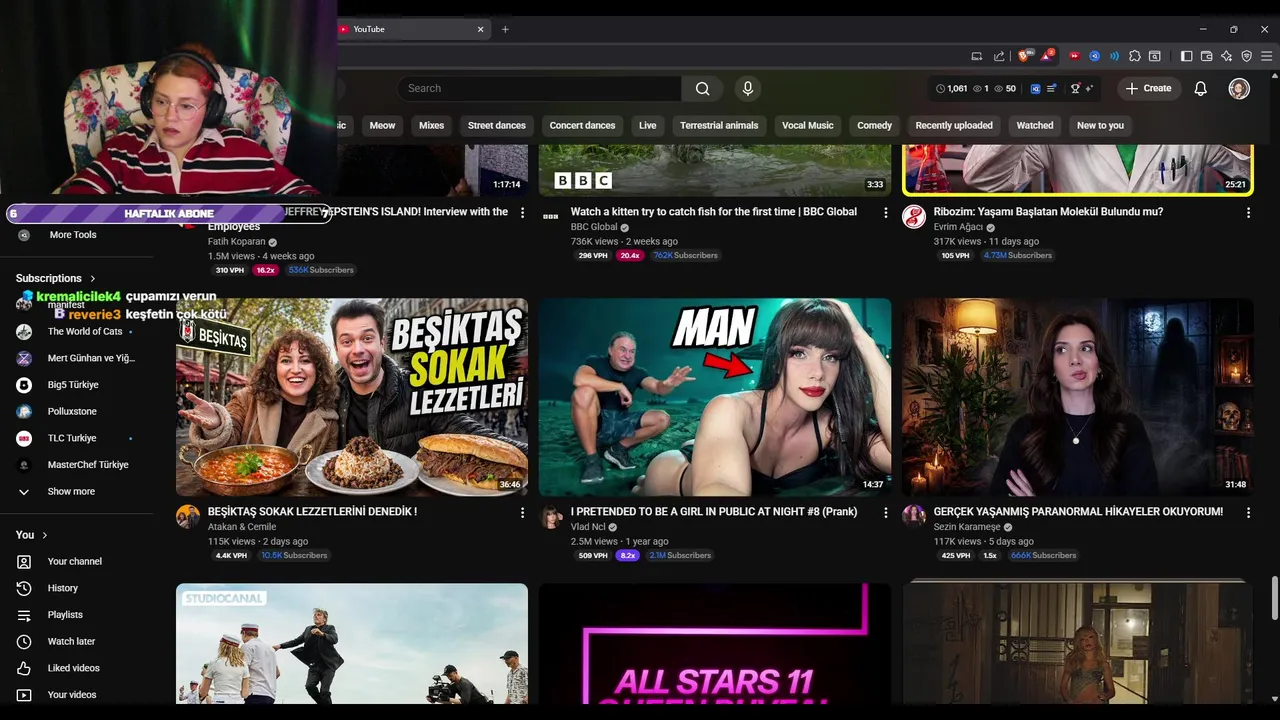Click Sezin Karameşe channel avatar
The height and width of the screenshot is (720, 1280).
(914, 516)
